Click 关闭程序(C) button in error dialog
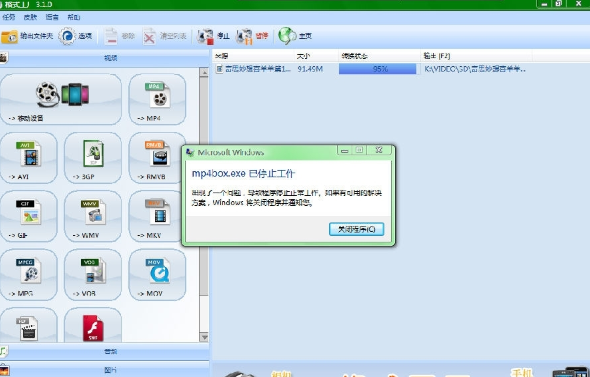This screenshot has height=377, width=590. coord(356,229)
